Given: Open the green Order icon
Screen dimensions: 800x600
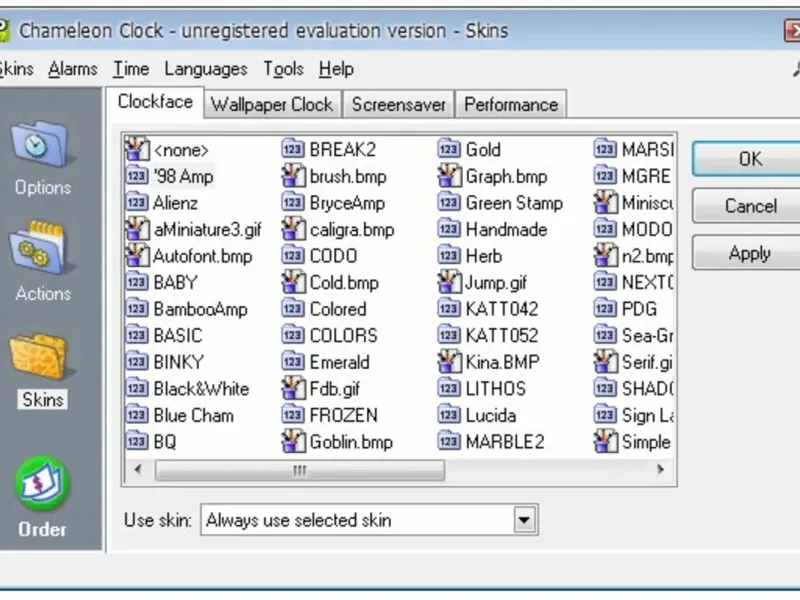Looking at the screenshot, I should (x=42, y=484).
